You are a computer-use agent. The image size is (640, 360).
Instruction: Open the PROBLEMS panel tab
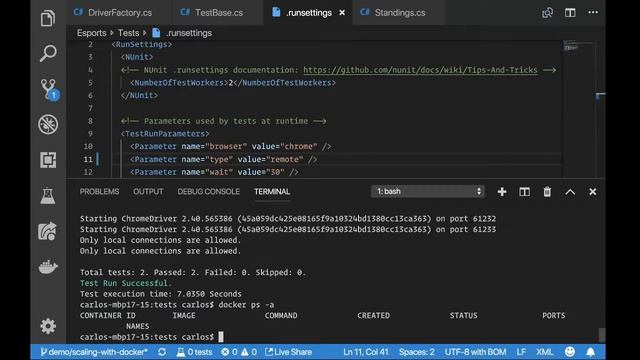[x=99, y=191]
